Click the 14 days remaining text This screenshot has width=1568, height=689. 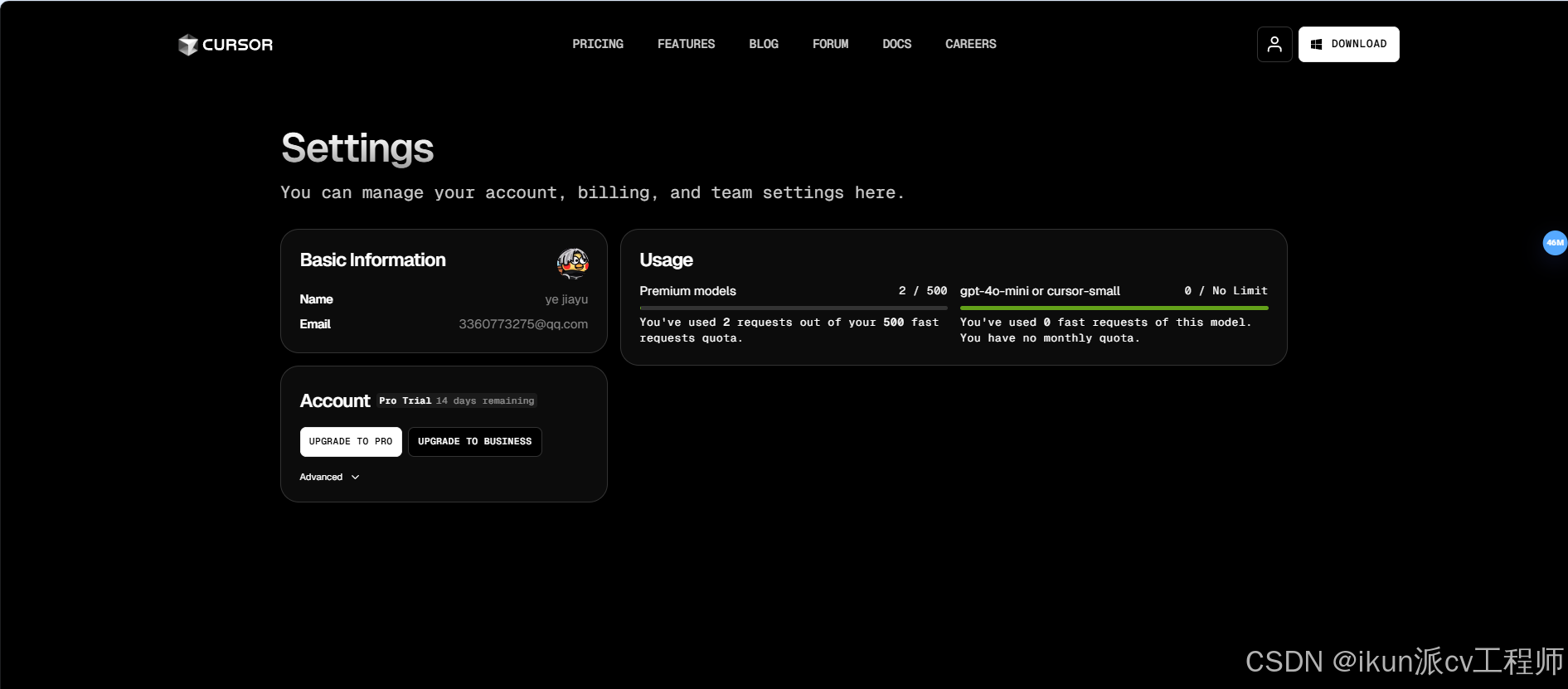click(485, 400)
